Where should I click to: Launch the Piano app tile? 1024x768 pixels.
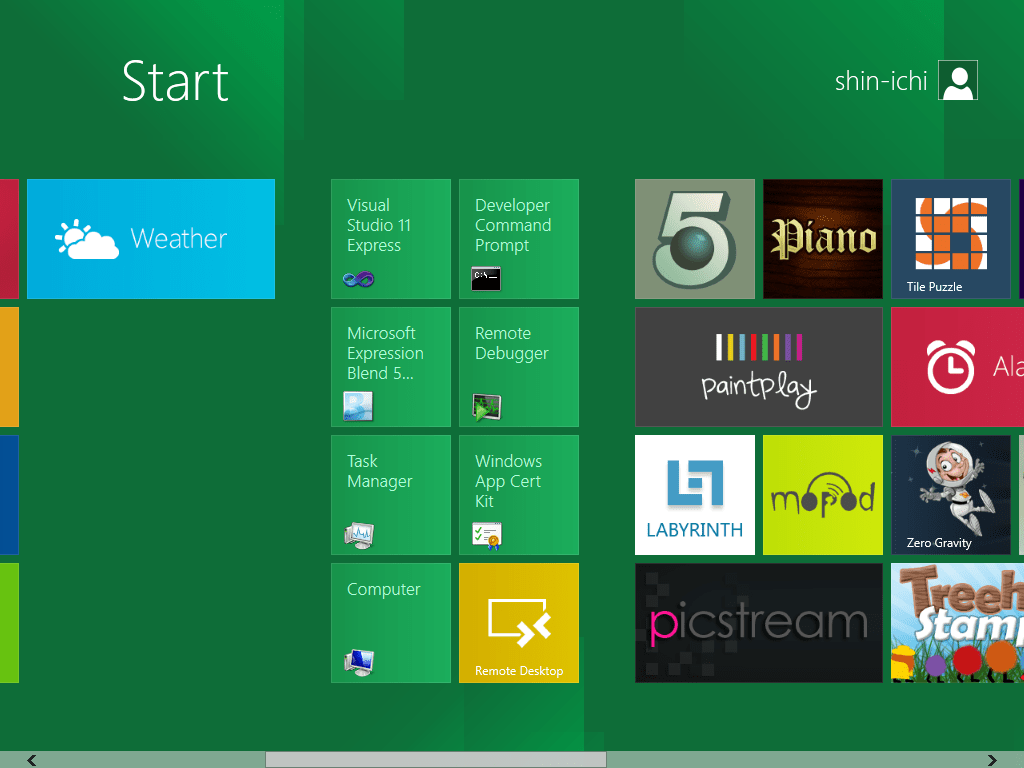click(x=823, y=238)
